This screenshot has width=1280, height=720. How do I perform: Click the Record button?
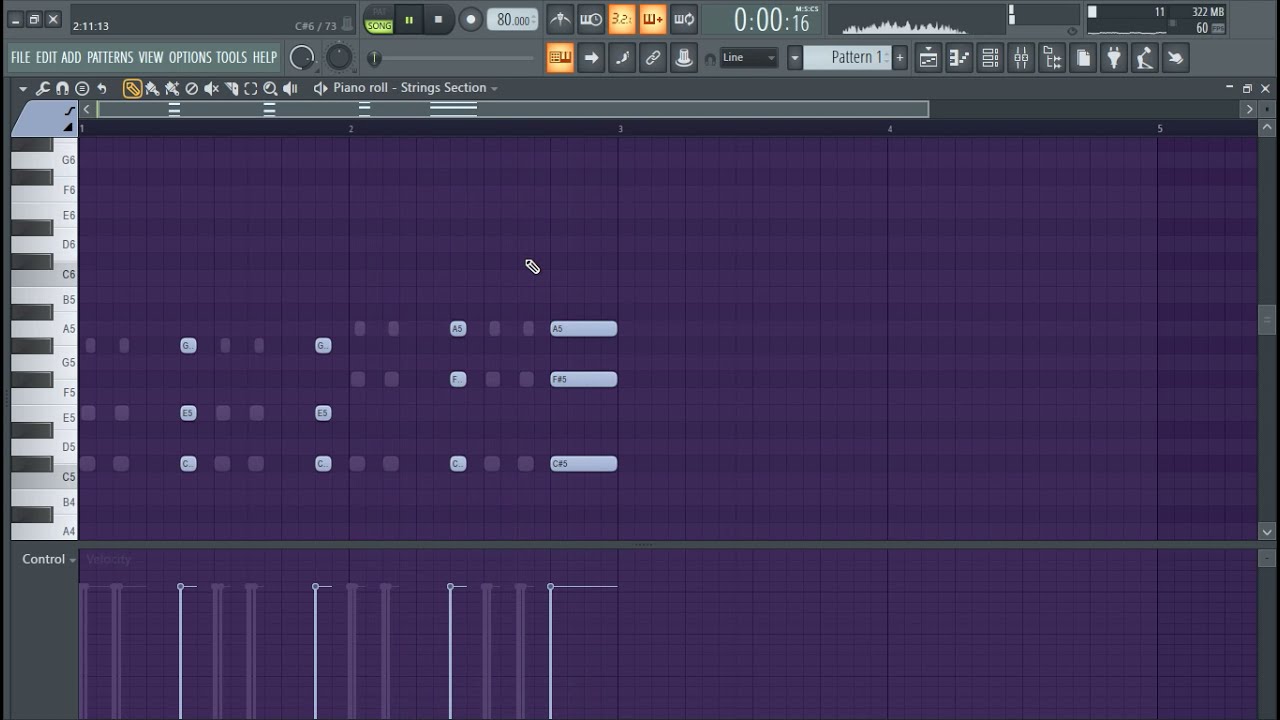pos(470,20)
